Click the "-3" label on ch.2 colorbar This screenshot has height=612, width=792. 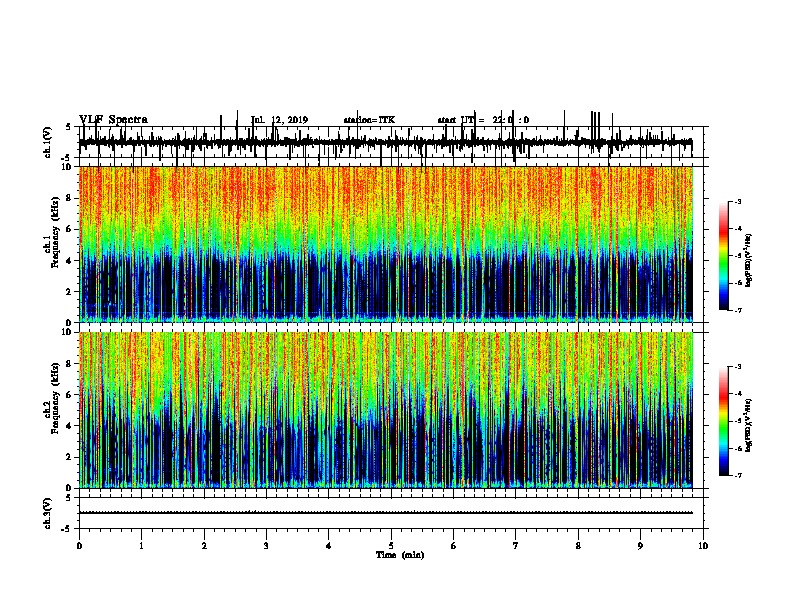[x=737, y=367]
